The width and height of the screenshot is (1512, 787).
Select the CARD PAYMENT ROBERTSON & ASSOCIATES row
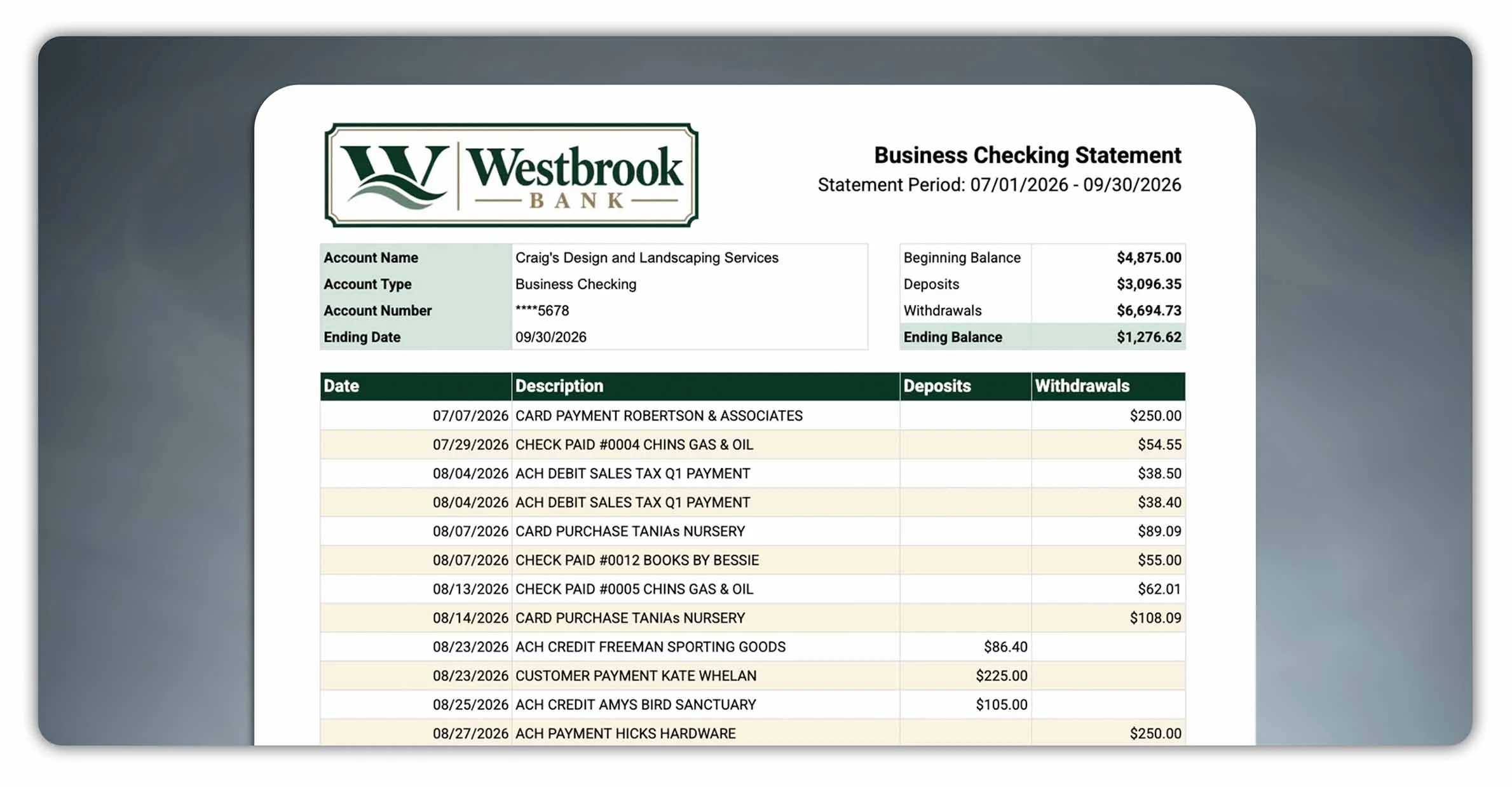tap(753, 416)
